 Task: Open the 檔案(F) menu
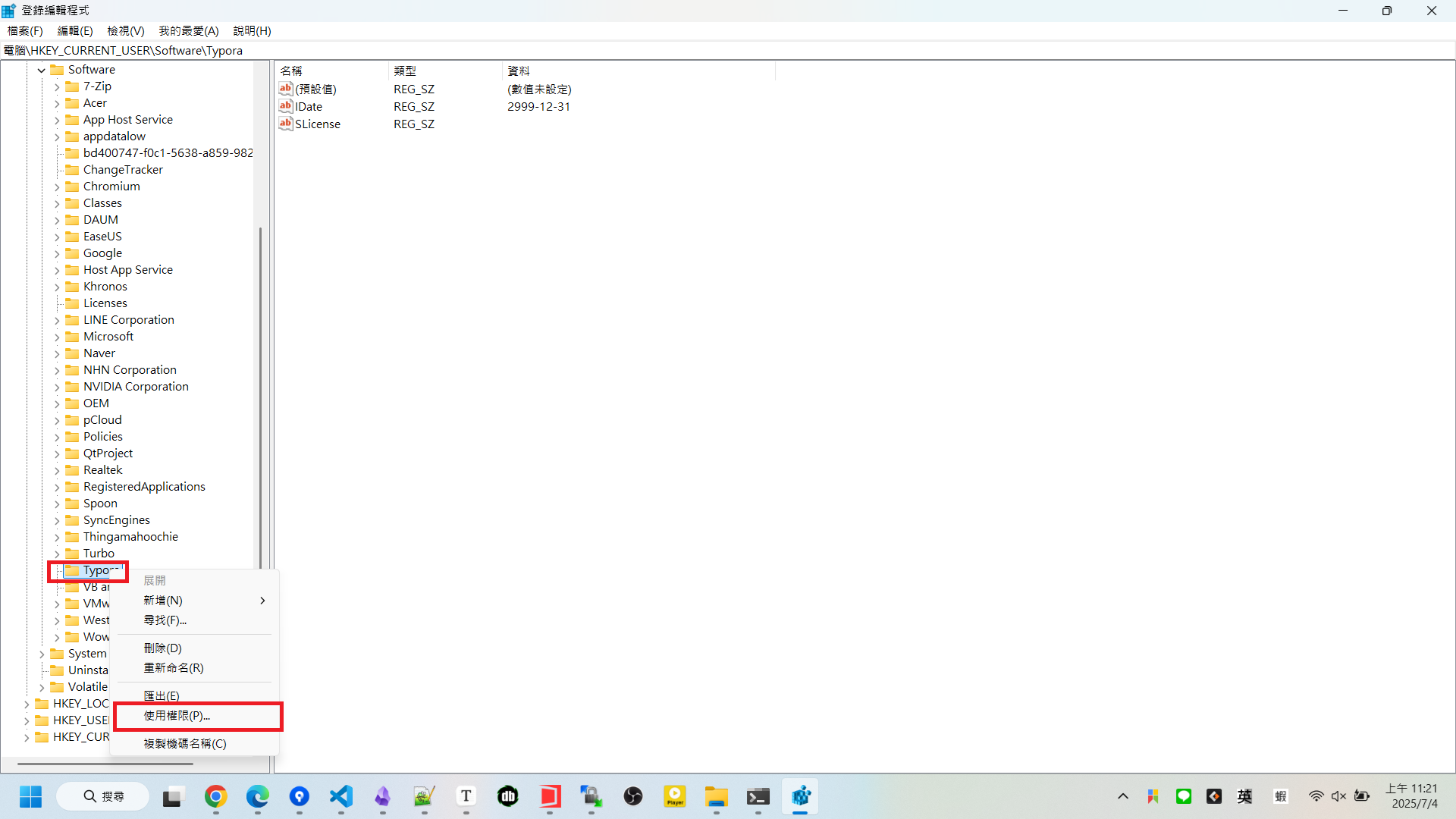pos(25,31)
